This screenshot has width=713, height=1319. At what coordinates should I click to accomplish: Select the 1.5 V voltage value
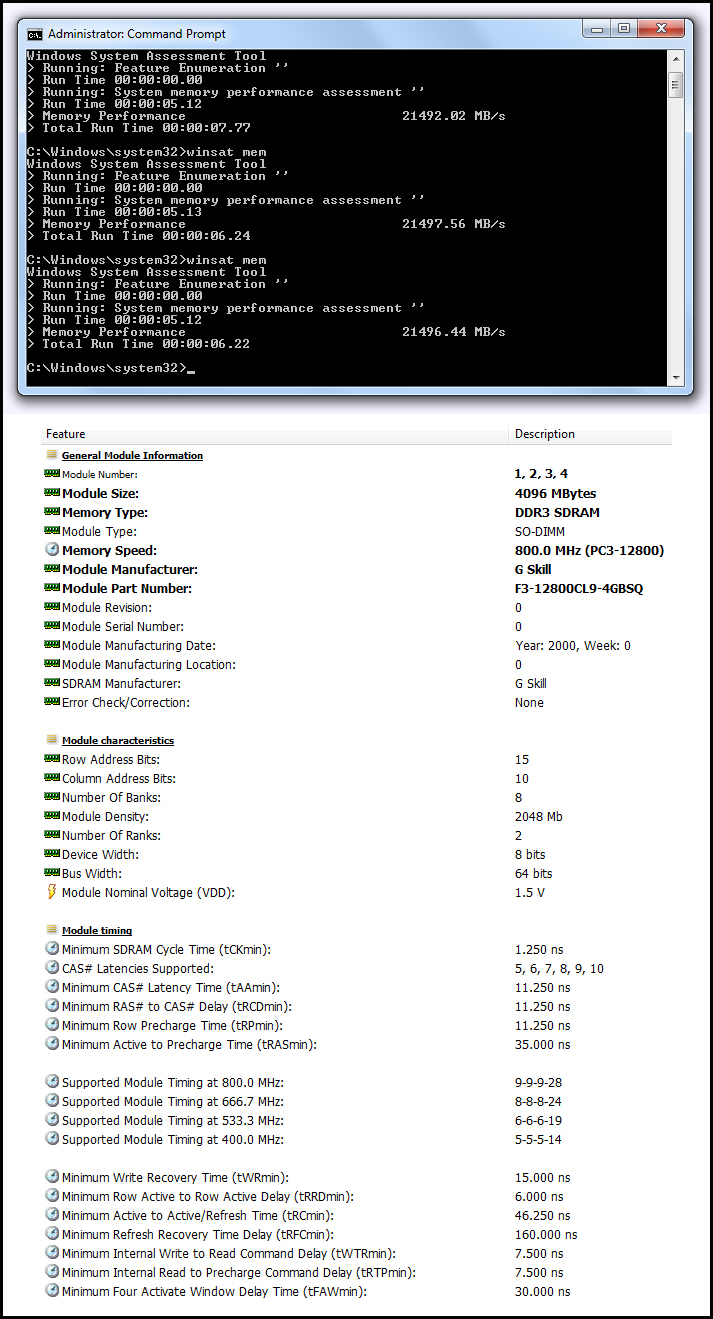coord(530,892)
